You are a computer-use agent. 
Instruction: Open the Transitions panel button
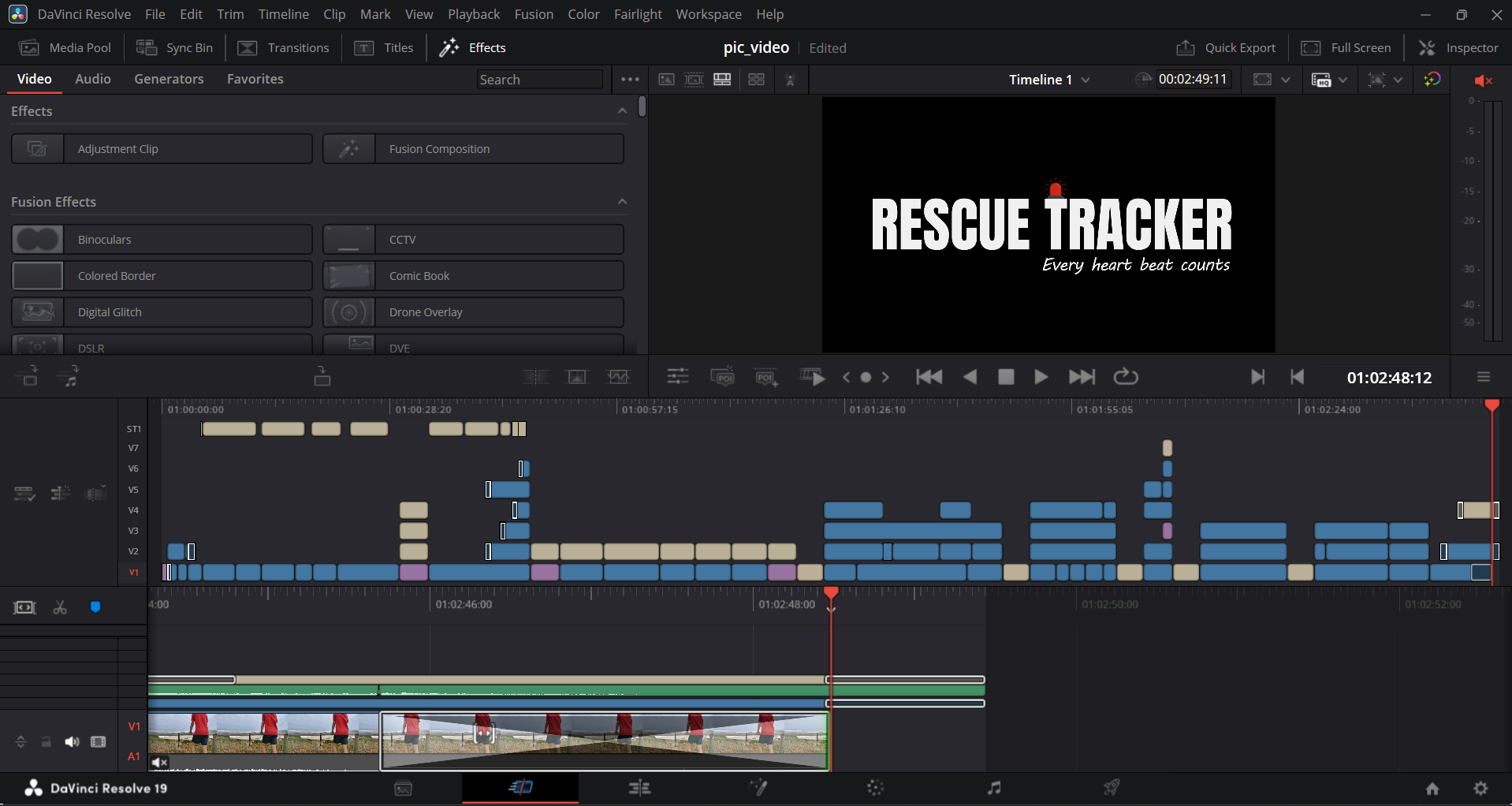coord(284,48)
